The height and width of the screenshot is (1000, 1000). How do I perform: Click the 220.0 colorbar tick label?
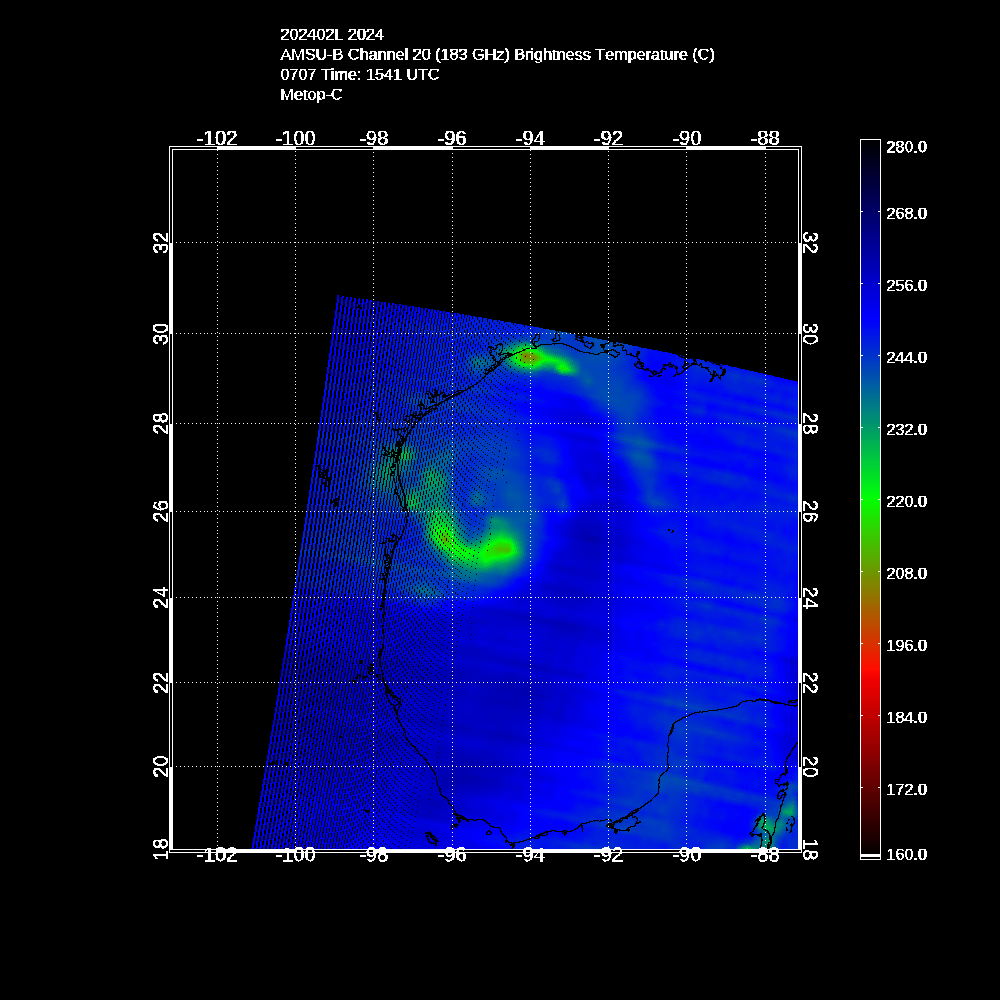[907, 501]
